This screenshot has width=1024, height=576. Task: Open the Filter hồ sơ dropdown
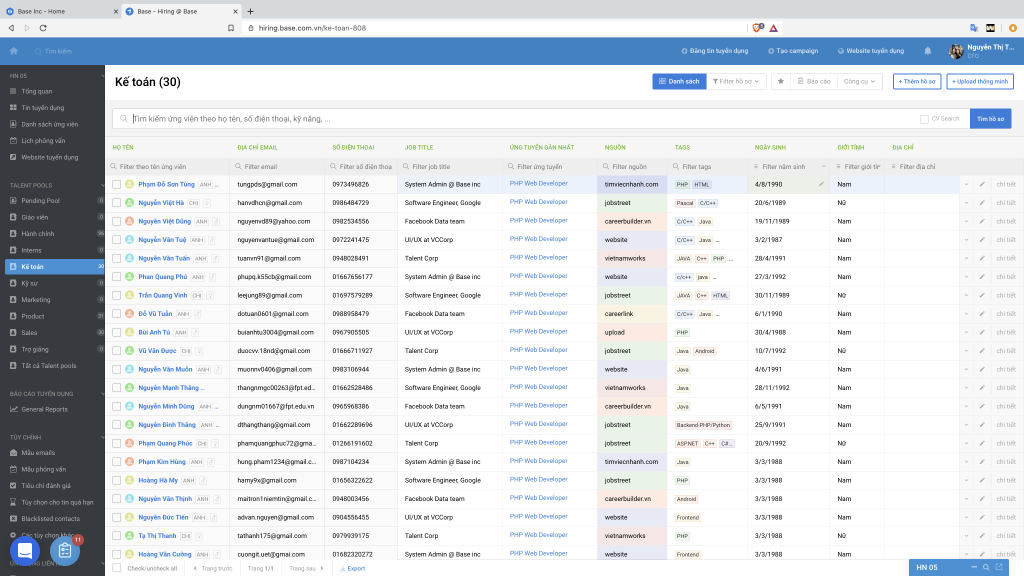point(737,81)
